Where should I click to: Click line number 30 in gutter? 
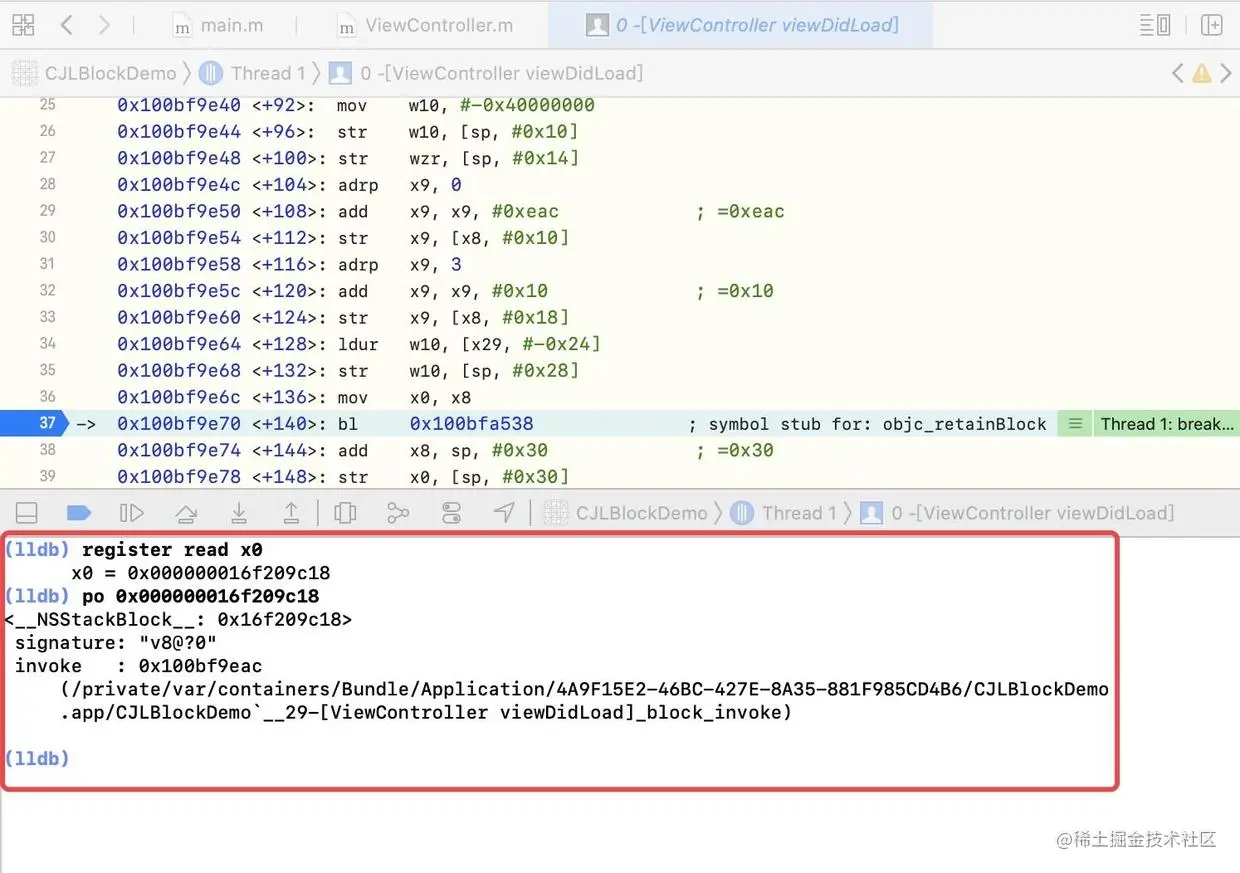coord(47,237)
